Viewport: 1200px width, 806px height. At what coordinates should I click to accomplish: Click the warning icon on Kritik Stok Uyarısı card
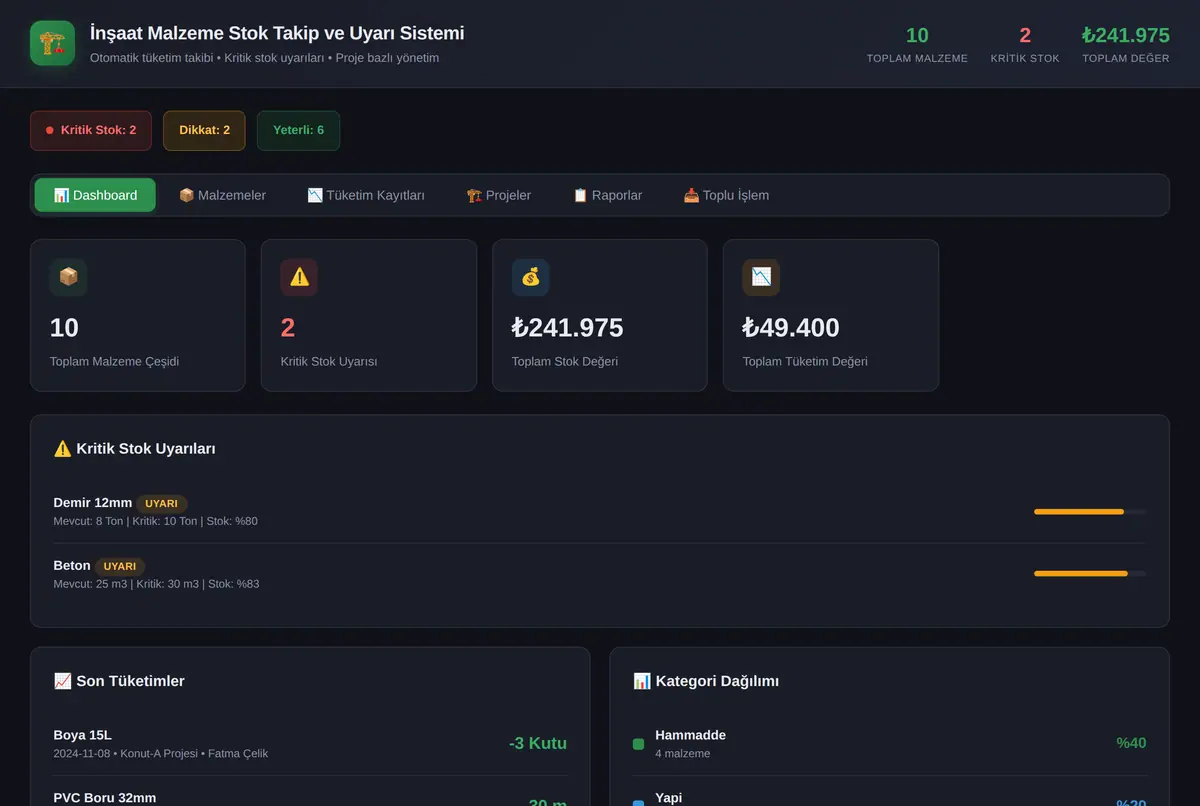click(299, 277)
